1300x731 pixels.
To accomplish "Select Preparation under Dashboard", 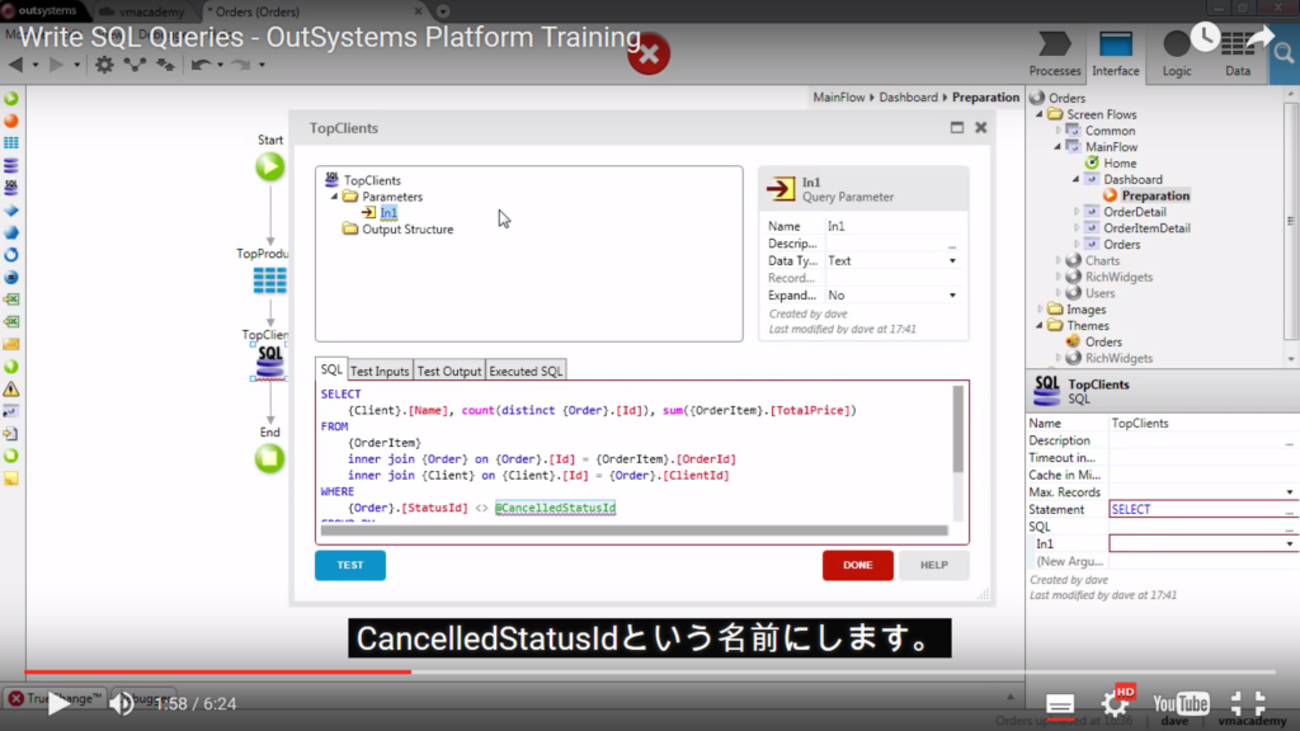I will pyautogui.click(x=1155, y=195).
